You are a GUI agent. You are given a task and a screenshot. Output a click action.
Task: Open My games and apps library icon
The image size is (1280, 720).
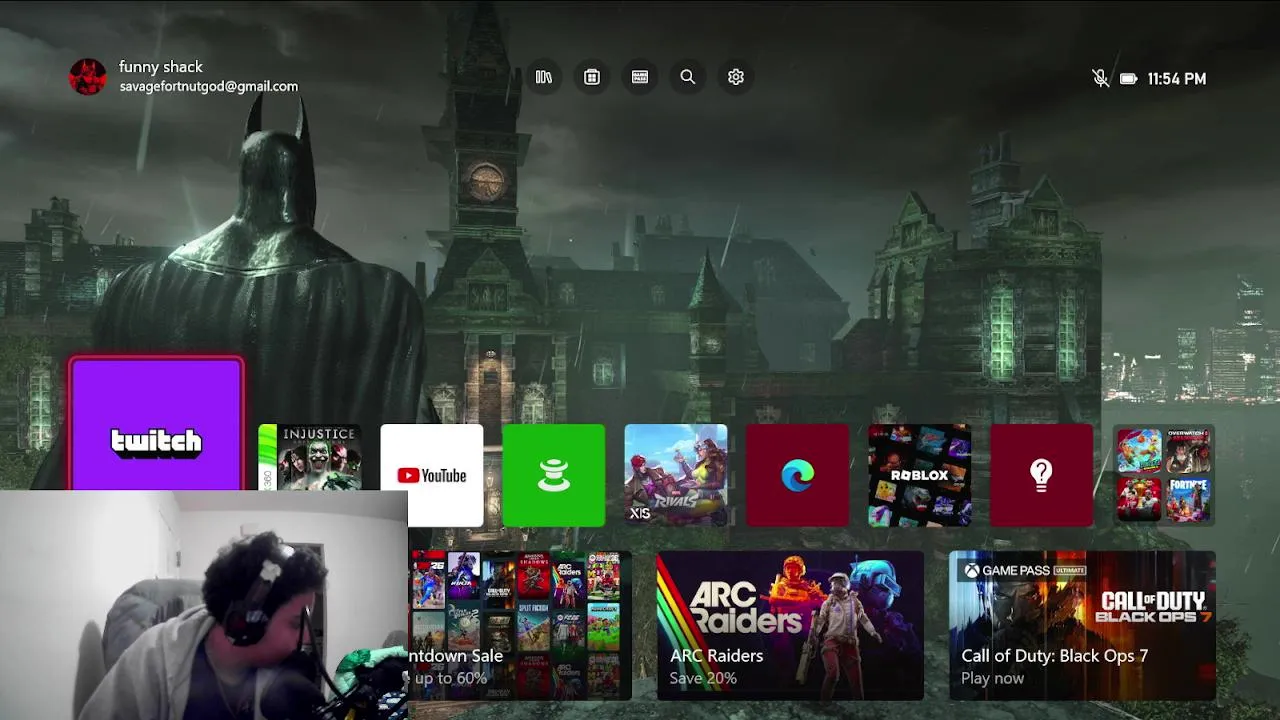click(544, 77)
